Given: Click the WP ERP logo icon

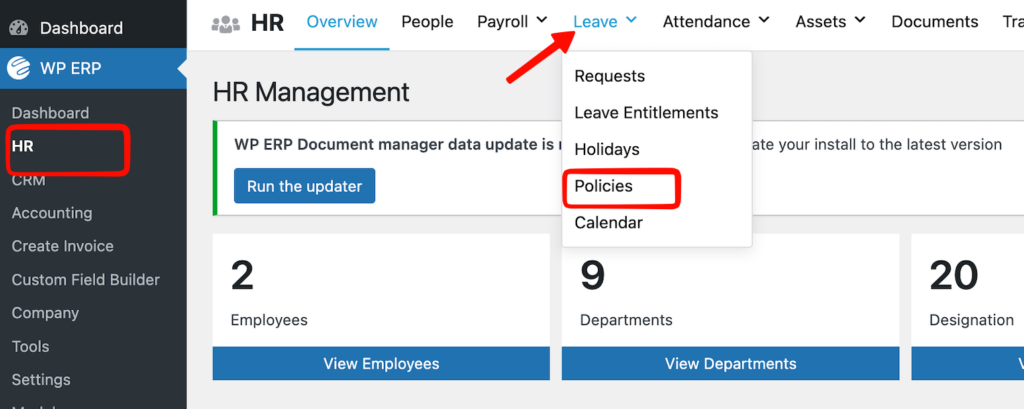Looking at the screenshot, I should pos(19,69).
